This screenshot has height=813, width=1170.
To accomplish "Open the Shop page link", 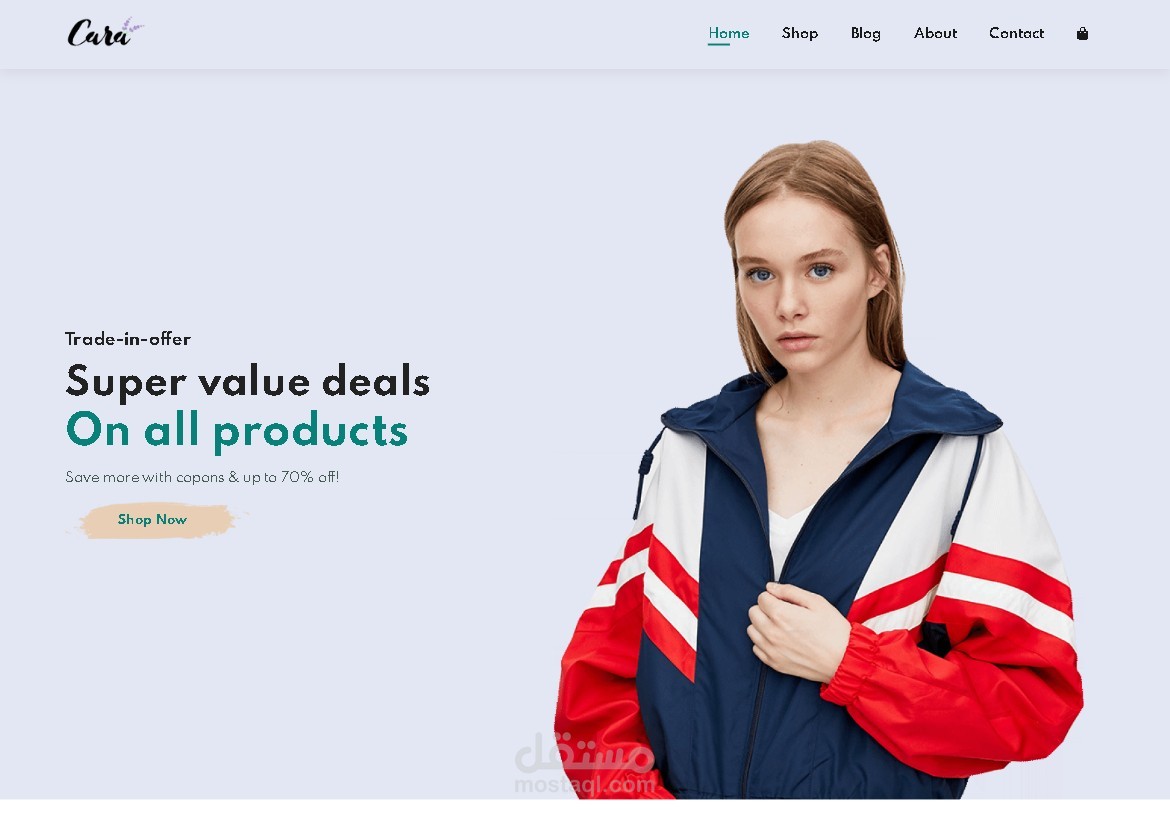I will (800, 33).
